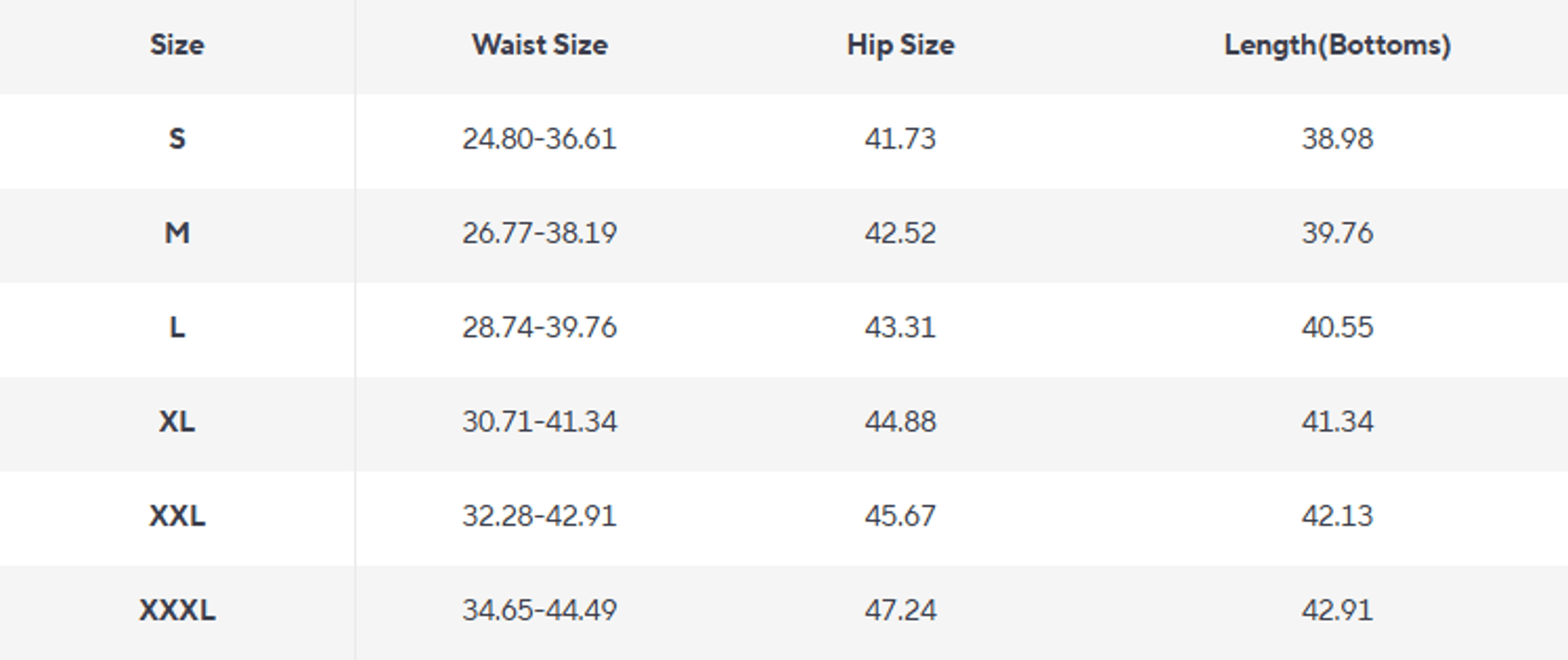Click the Waist Size column header
Screen dimensions: 1568x660
point(540,45)
